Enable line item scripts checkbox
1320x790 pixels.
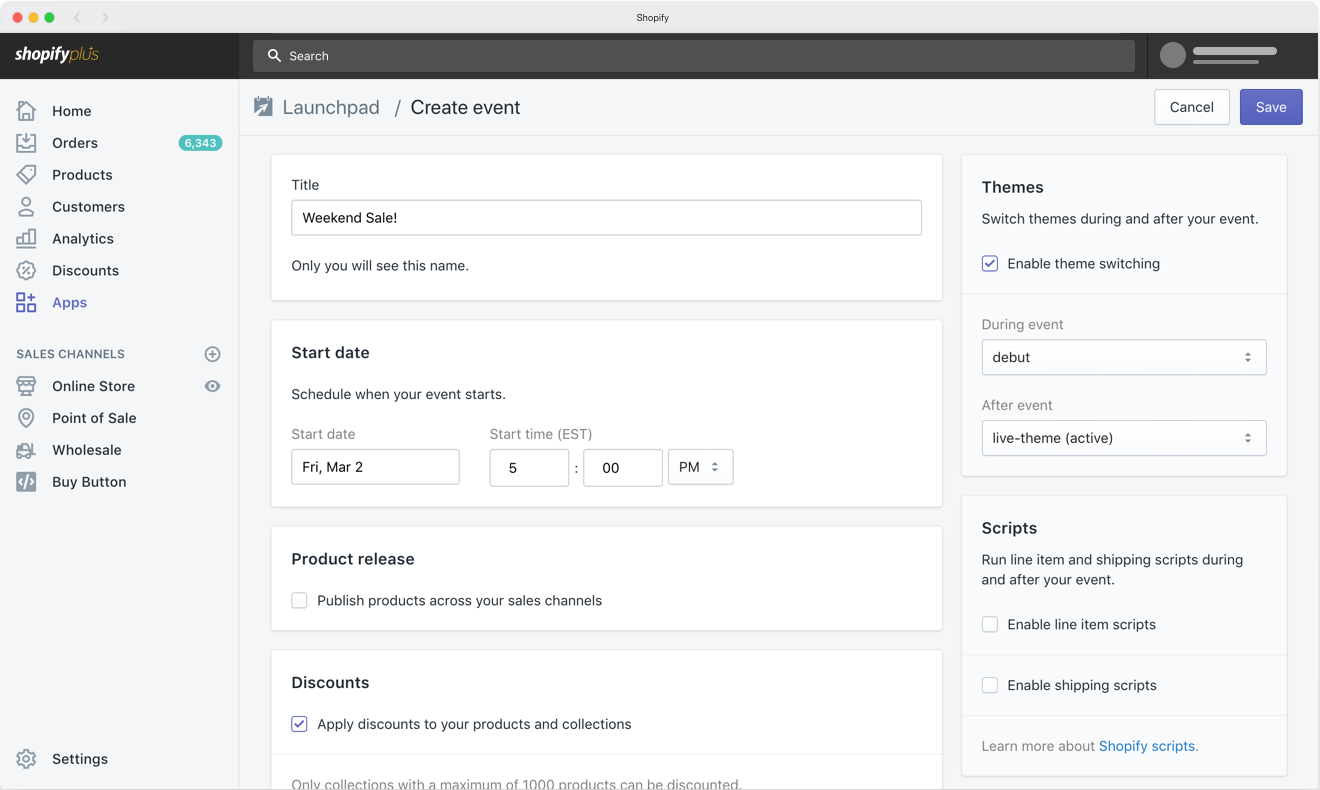point(990,624)
